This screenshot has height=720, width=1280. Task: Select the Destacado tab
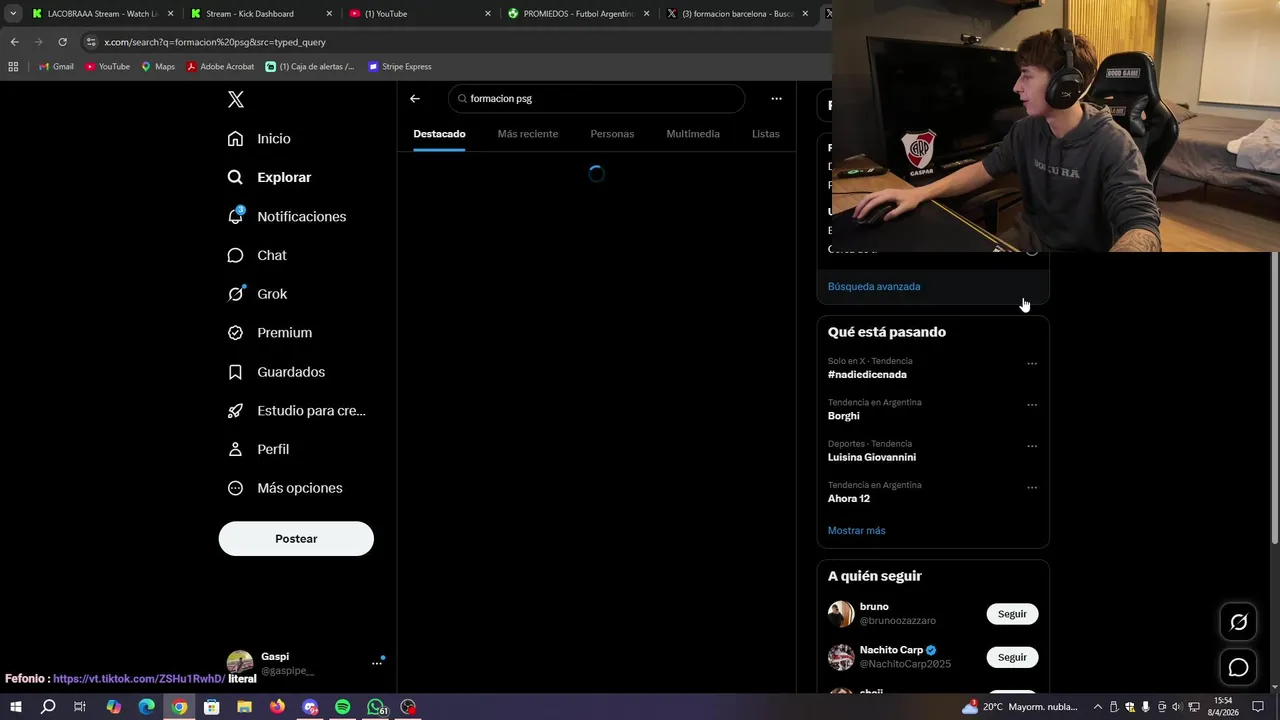click(x=439, y=134)
